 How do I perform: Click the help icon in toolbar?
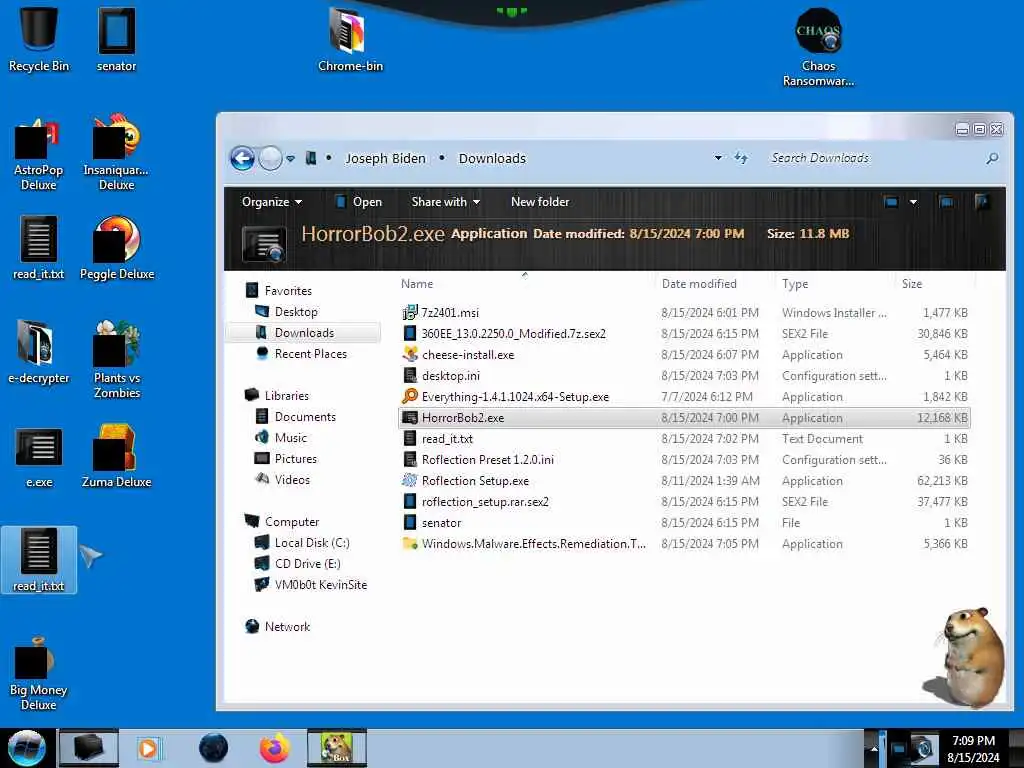click(x=981, y=202)
